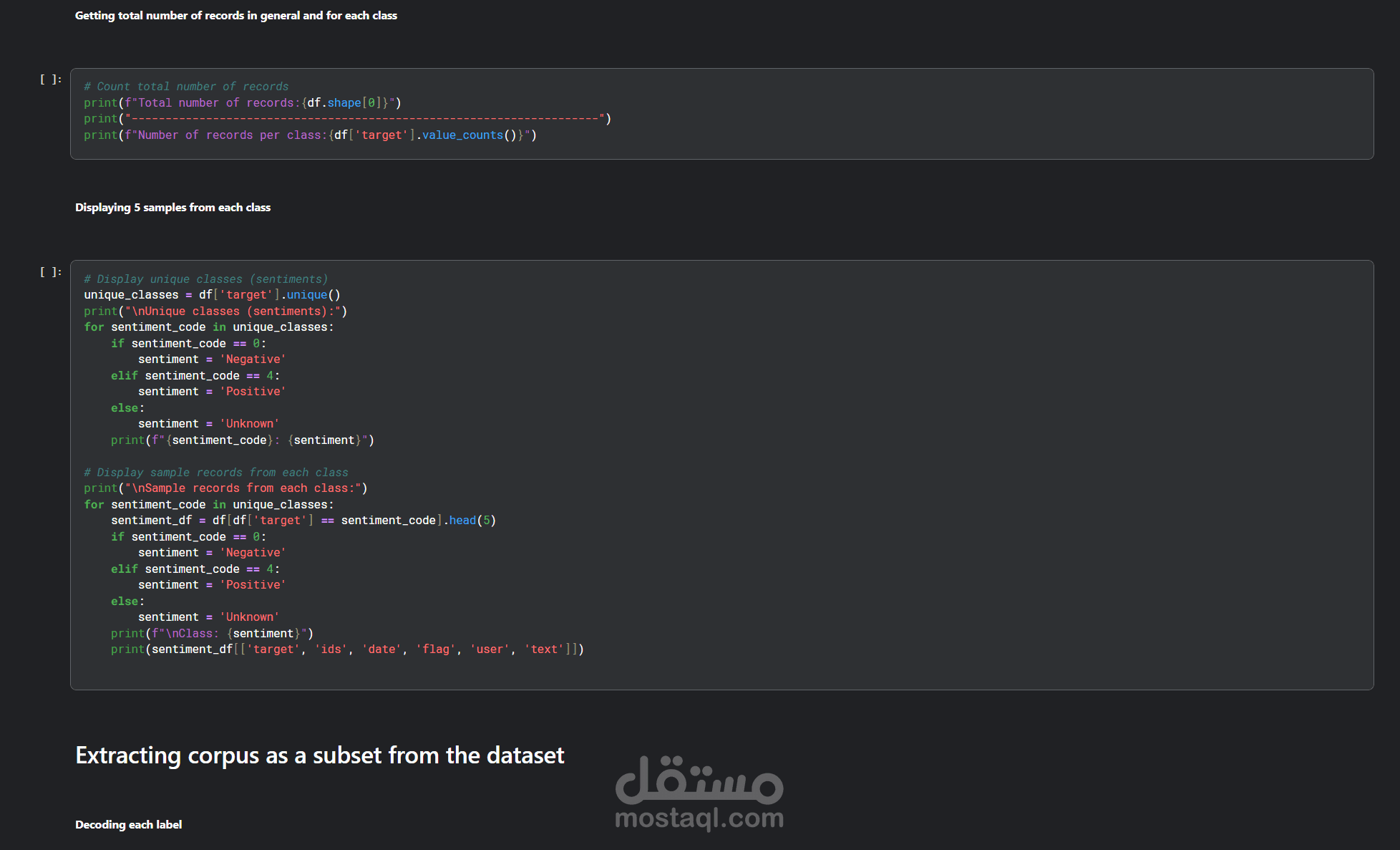Click the first 'Unknown' string literal
Screen dimensions: 1400x850
pos(249,424)
